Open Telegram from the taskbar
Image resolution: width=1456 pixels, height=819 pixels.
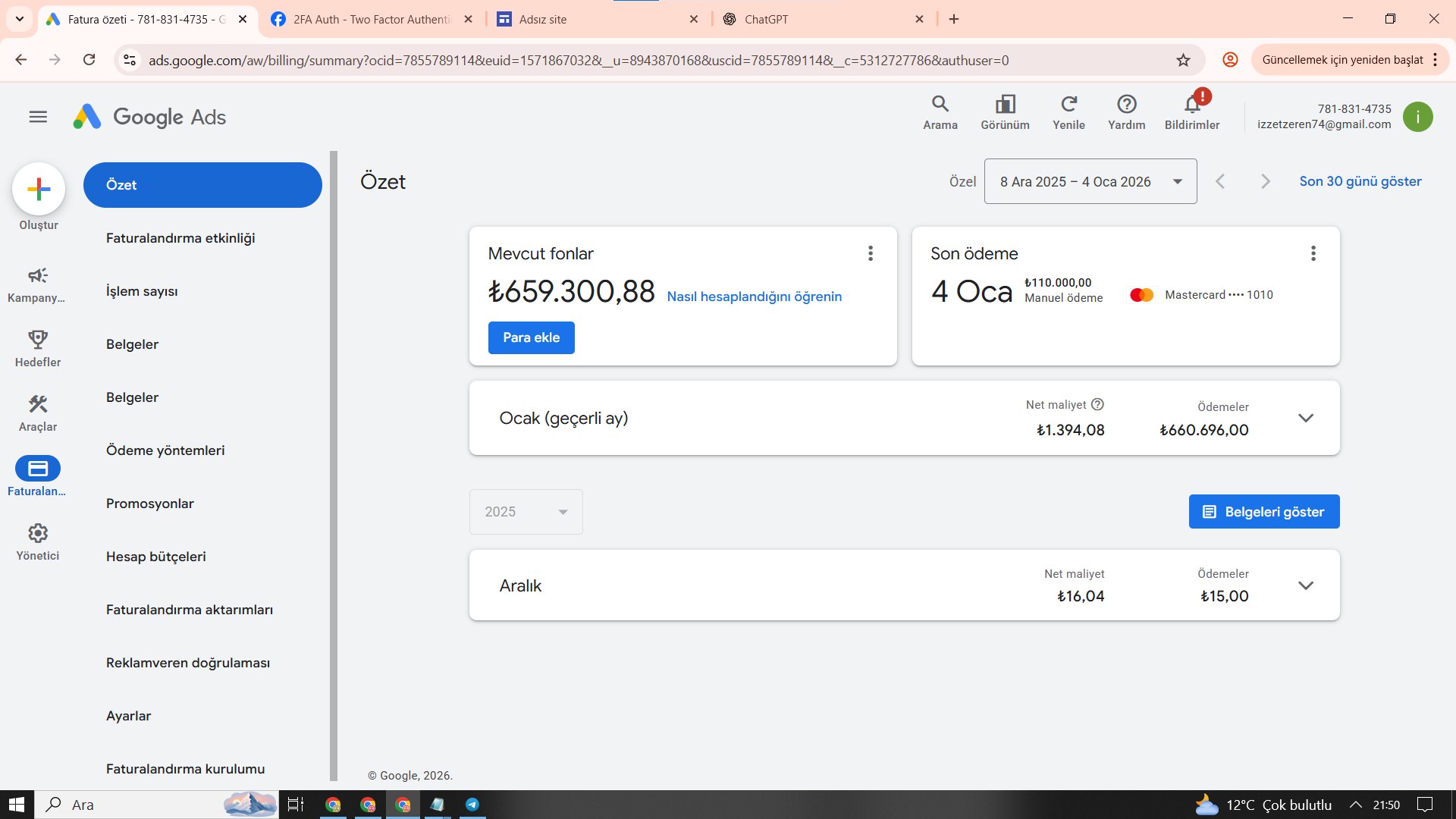[x=472, y=805]
